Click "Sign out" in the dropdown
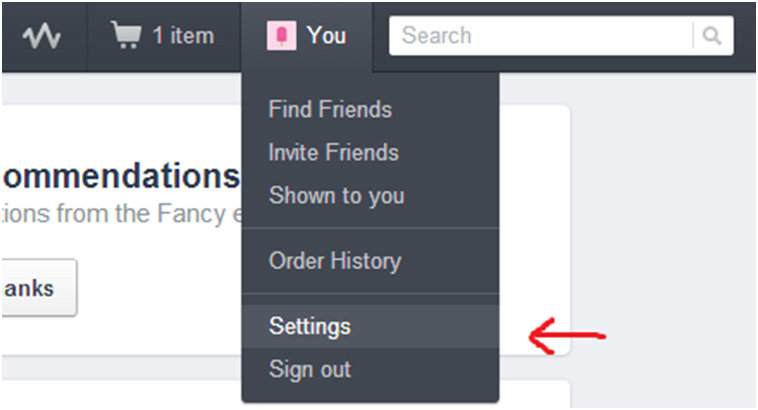 point(310,369)
